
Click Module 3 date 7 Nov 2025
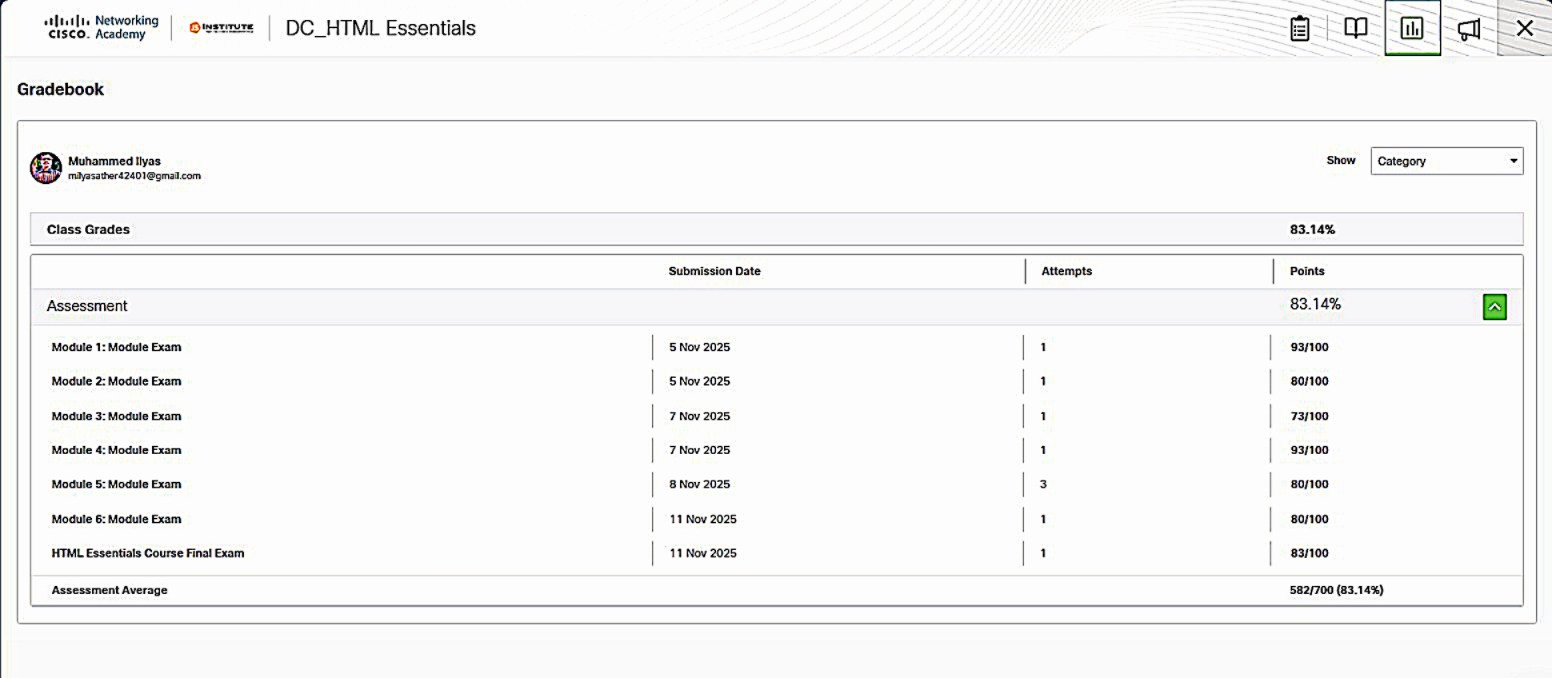coord(699,416)
